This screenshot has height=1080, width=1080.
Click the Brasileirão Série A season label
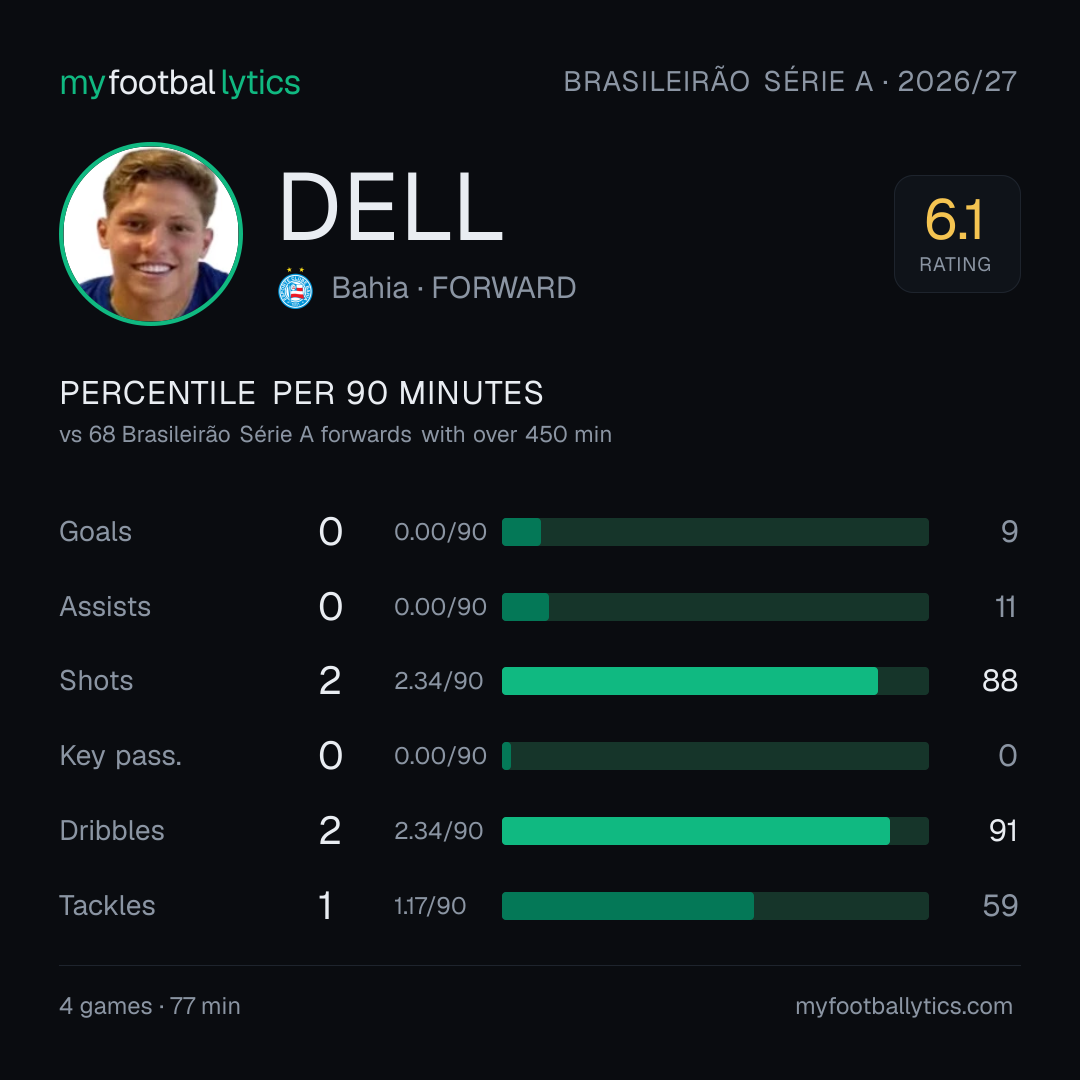point(790,81)
